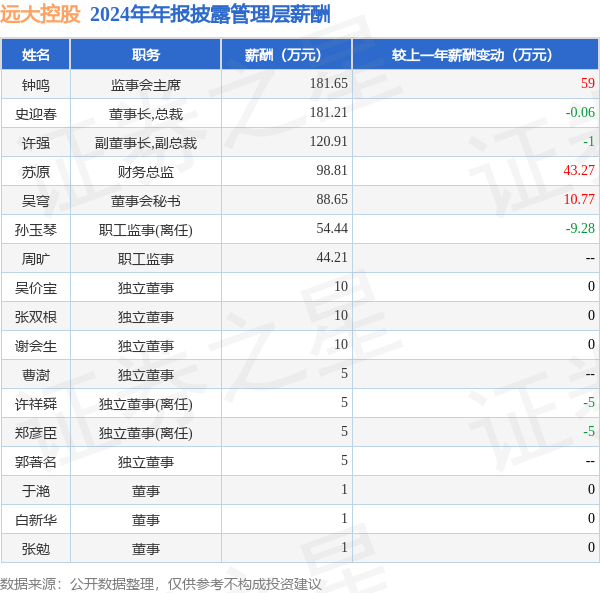This screenshot has height=593, width=600.
Task: Click 独立董事 in 吴价宝 row
Action: tap(146, 288)
